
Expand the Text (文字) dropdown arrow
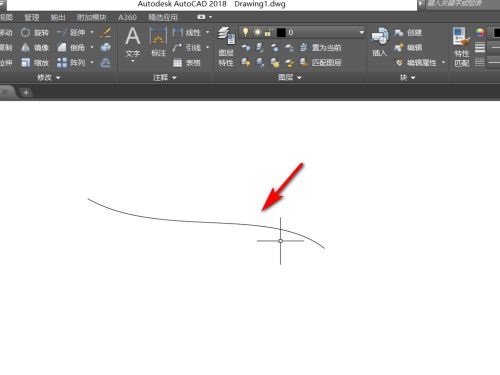[x=133, y=61]
